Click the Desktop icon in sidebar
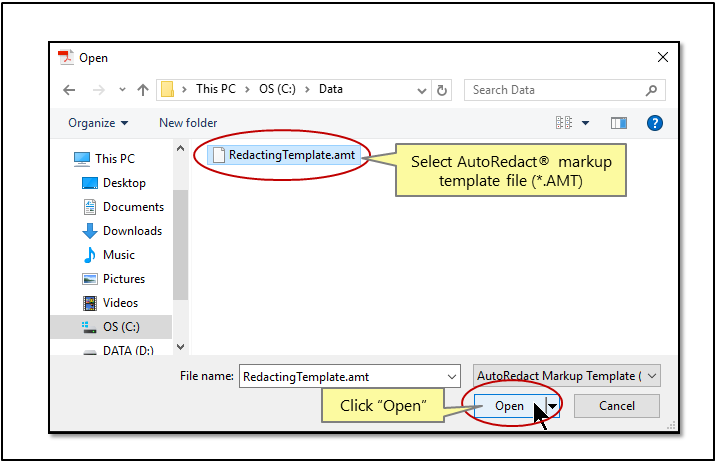718x463 pixels. pos(90,183)
